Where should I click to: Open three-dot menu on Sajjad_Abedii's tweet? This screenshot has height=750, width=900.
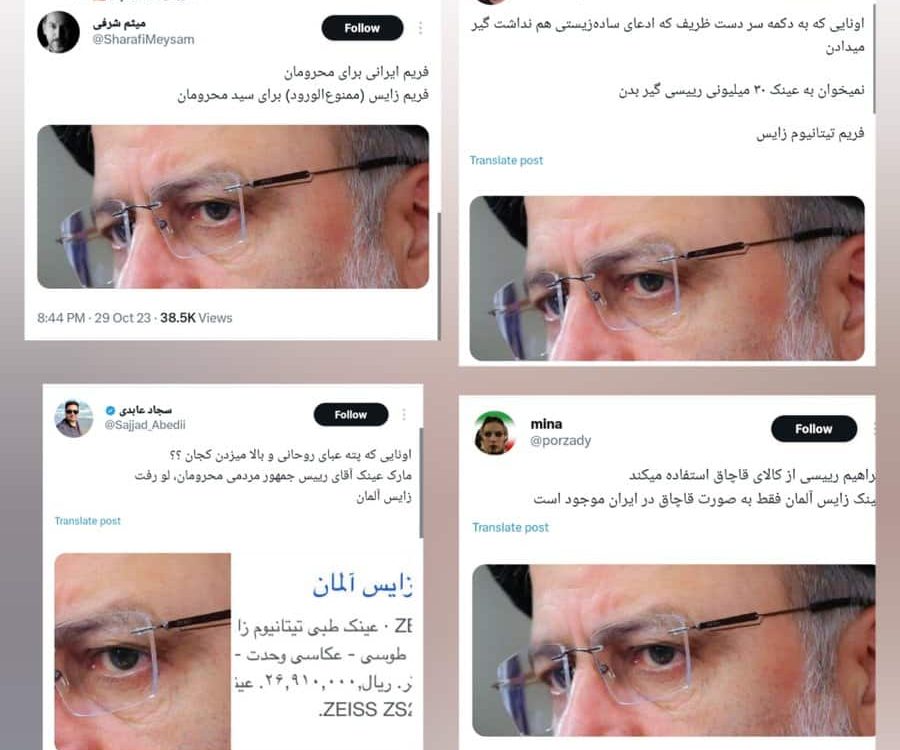tap(404, 414)
